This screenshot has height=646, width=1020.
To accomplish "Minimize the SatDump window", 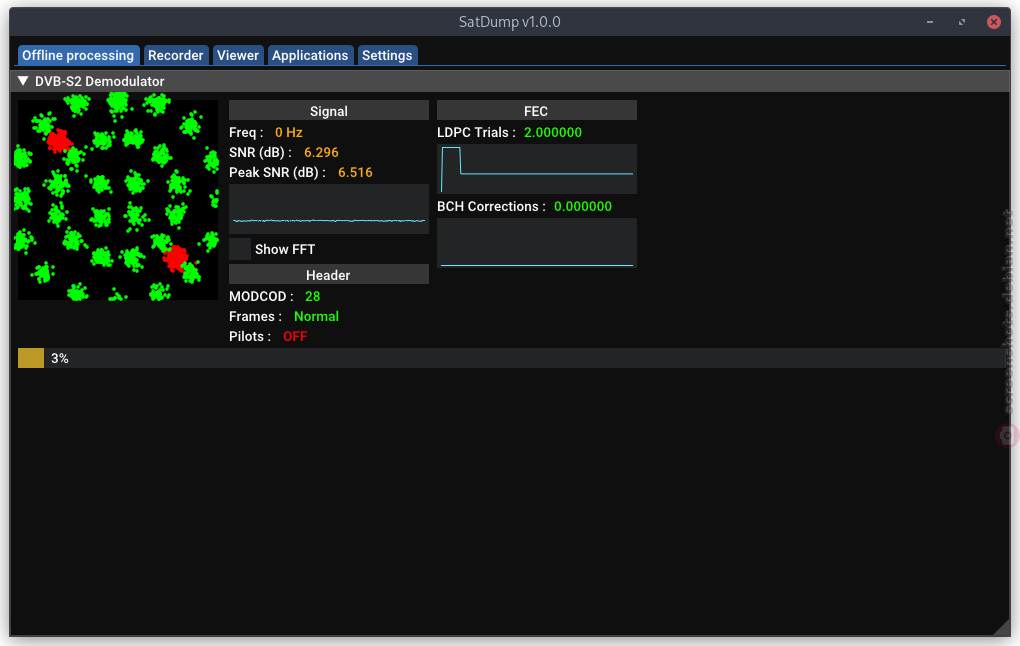I will pos(930,22).
